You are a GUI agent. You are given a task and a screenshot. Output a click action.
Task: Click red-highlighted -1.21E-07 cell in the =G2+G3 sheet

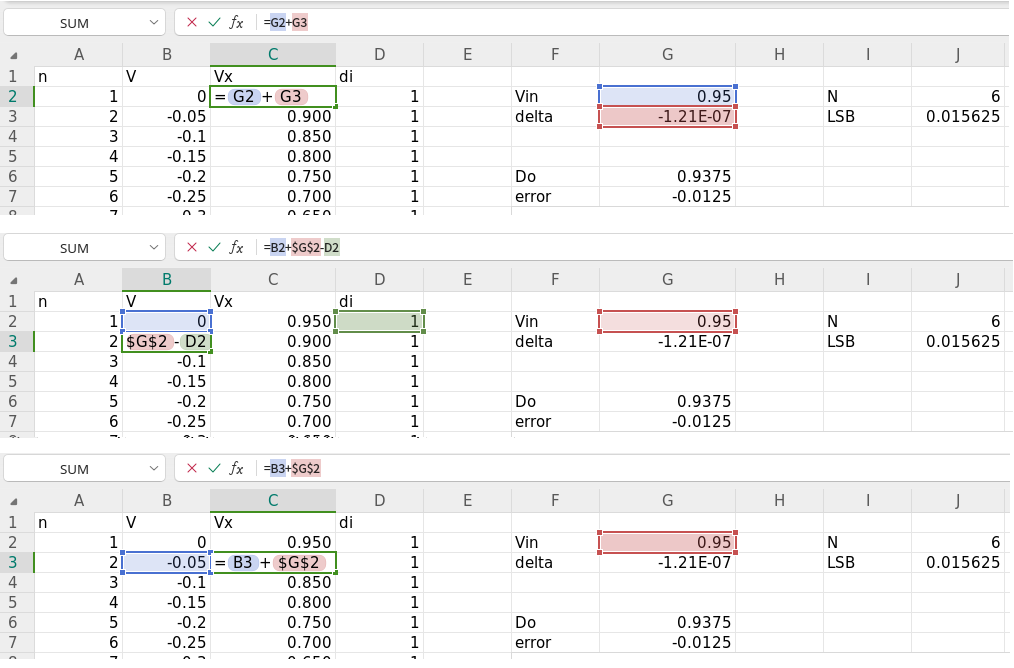click(667, 116)
